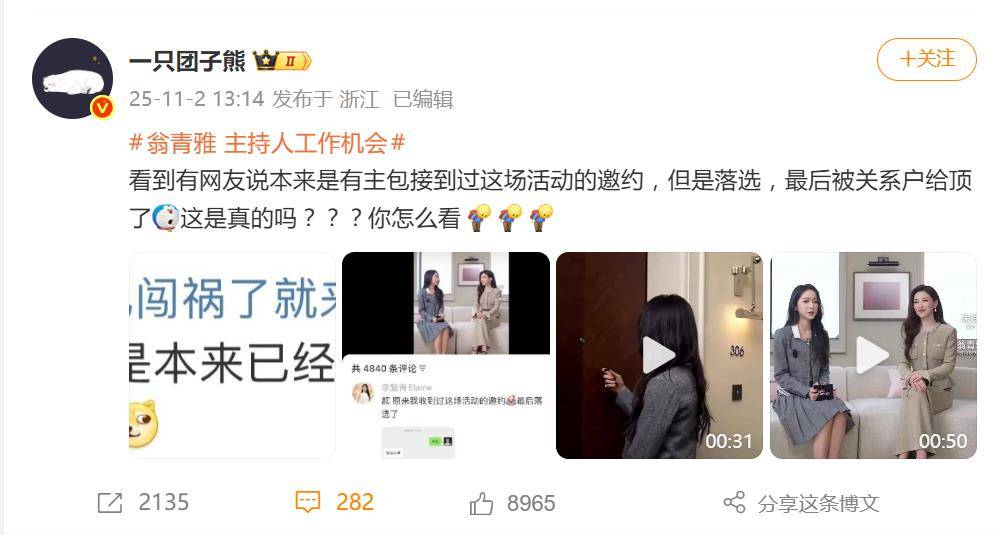Play the 00:50 interview video
1002x535 pixels.
coord(873,355)
